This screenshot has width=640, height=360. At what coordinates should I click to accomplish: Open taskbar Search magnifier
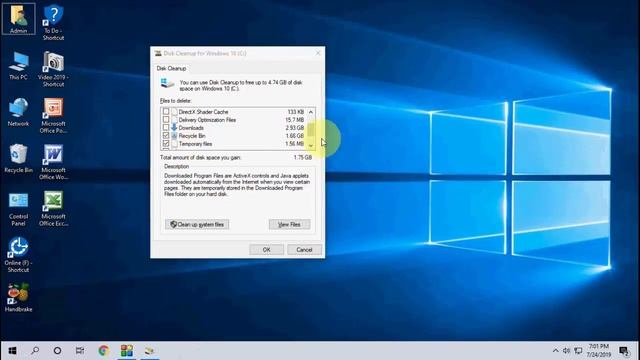pos(35,351)
